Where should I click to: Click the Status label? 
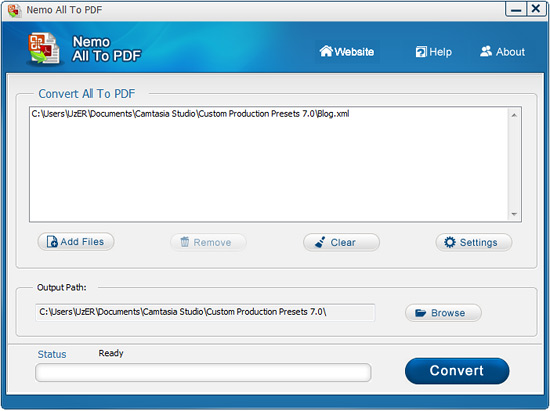[x=52, y=354]
